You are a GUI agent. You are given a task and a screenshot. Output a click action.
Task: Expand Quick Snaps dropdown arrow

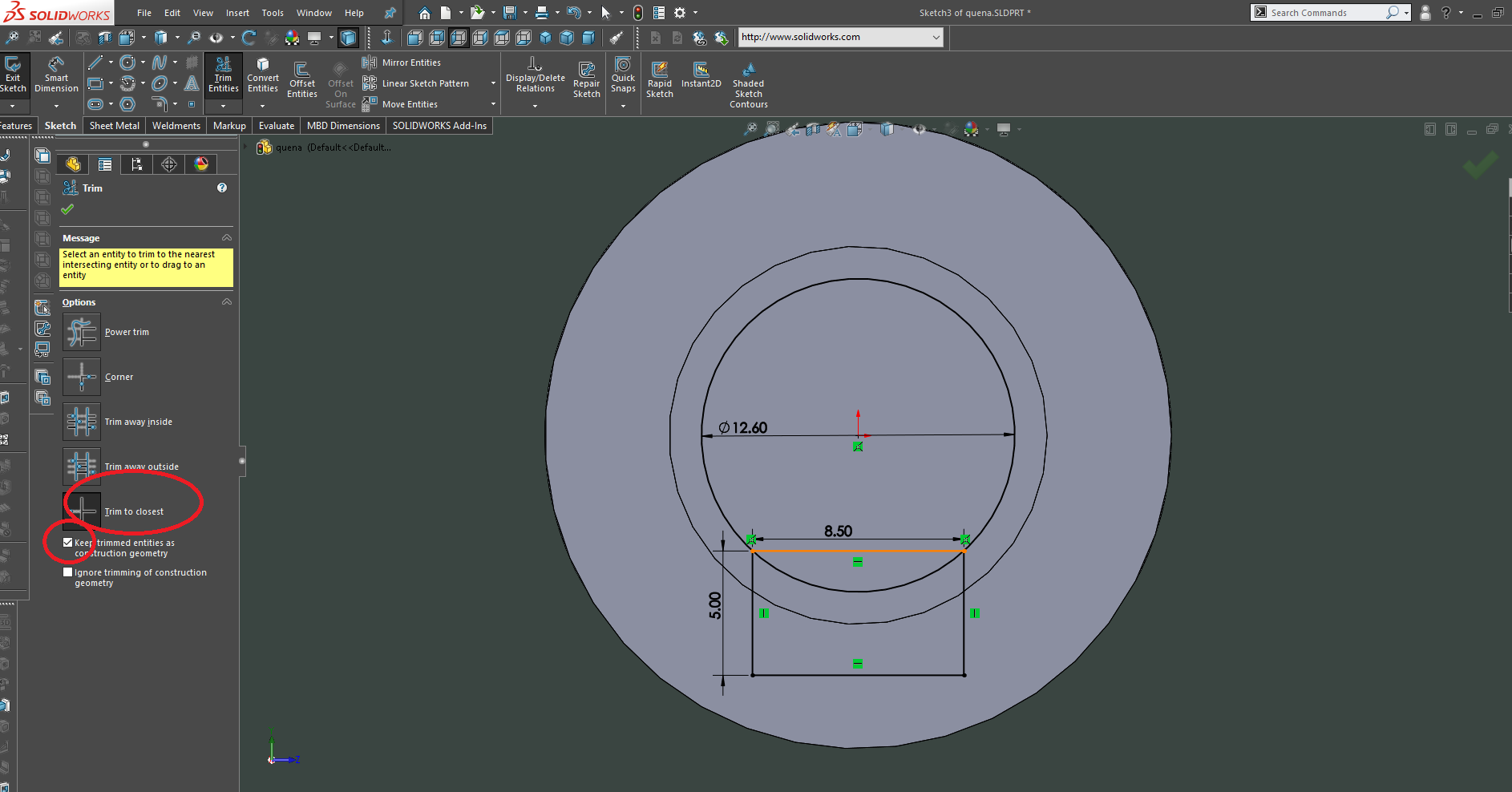pyautogui.click(x=623, y=106)
